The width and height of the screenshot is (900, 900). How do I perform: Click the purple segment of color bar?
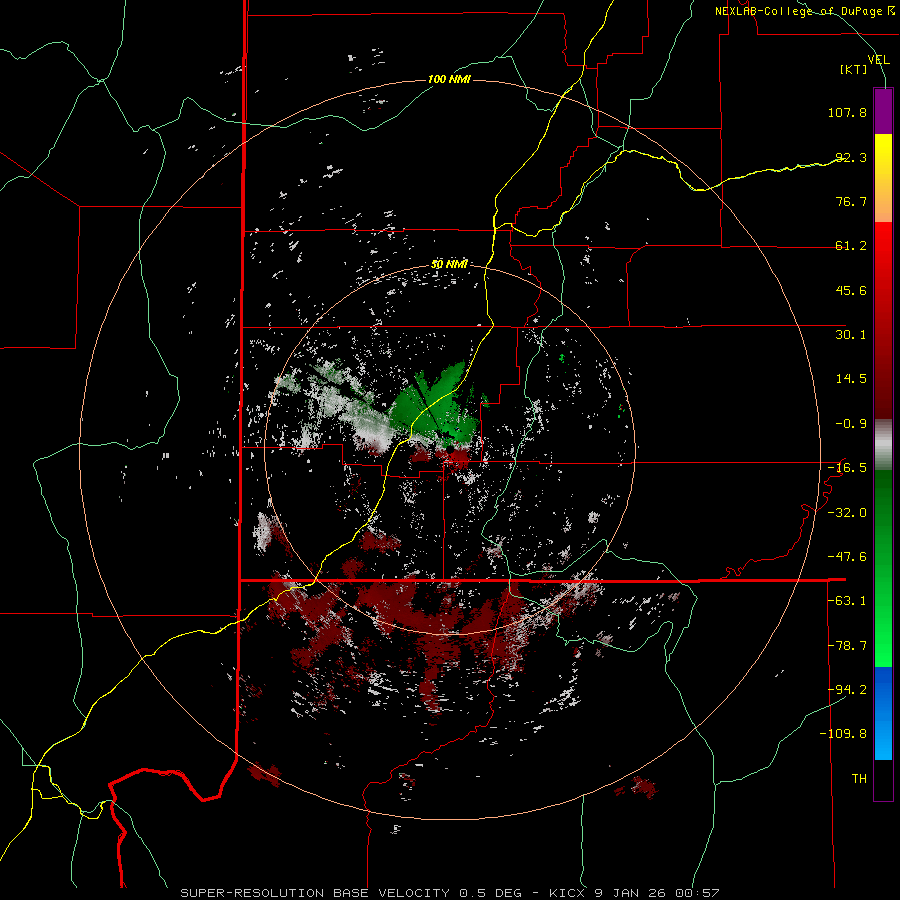[x=883, y=111]
